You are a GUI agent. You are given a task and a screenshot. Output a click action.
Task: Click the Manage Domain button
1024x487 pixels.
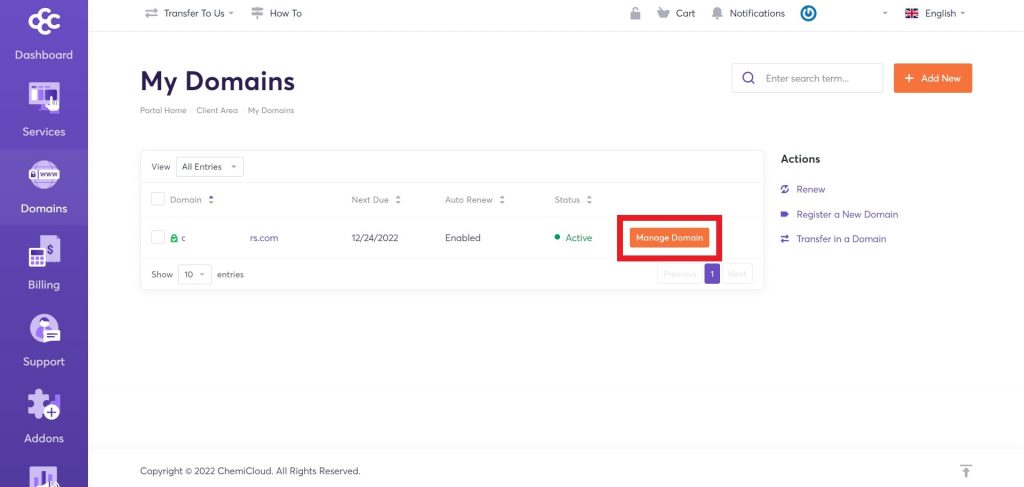click(x=669, y=238)
